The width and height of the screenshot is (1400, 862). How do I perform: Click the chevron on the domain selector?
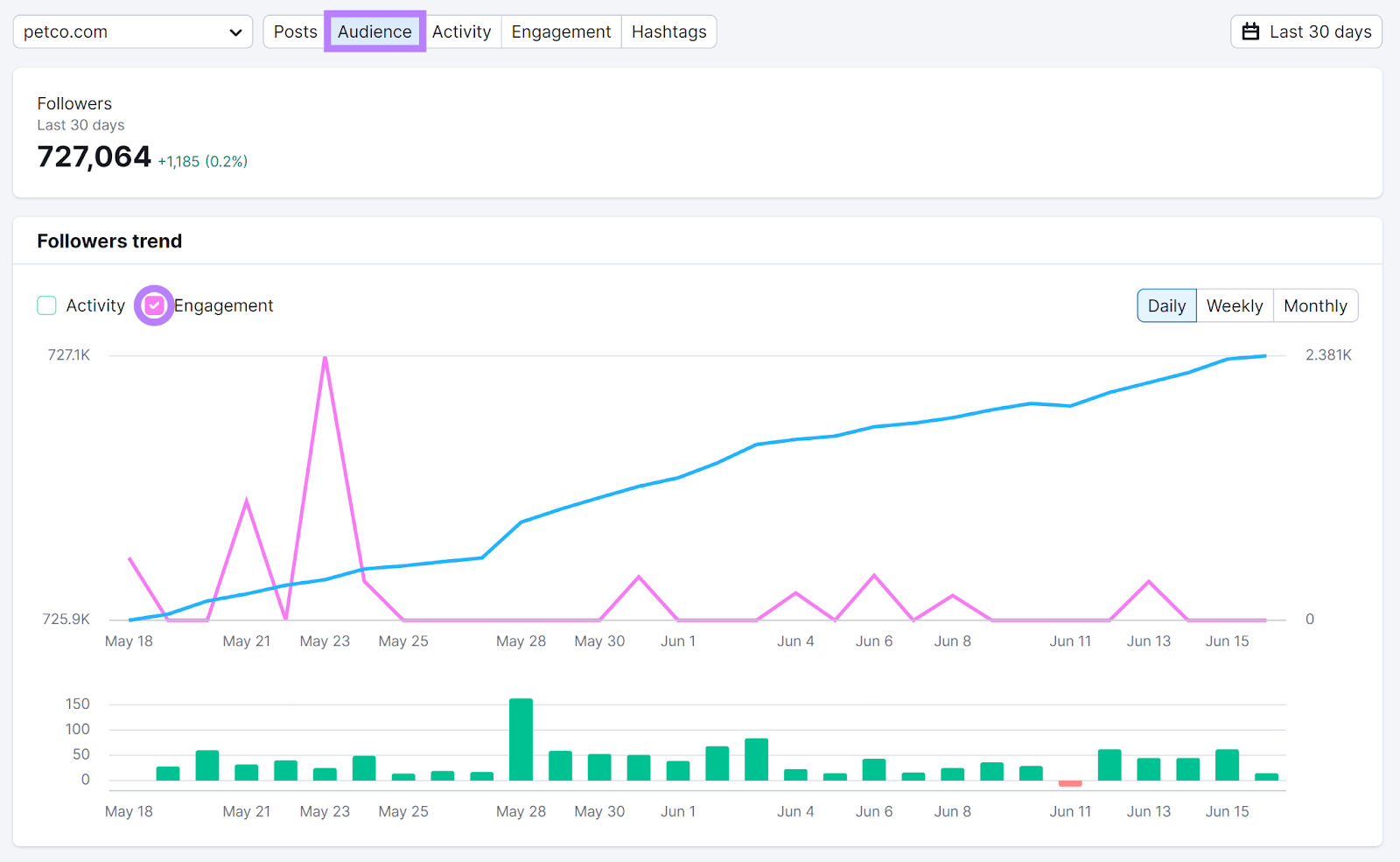pos(234,32)
